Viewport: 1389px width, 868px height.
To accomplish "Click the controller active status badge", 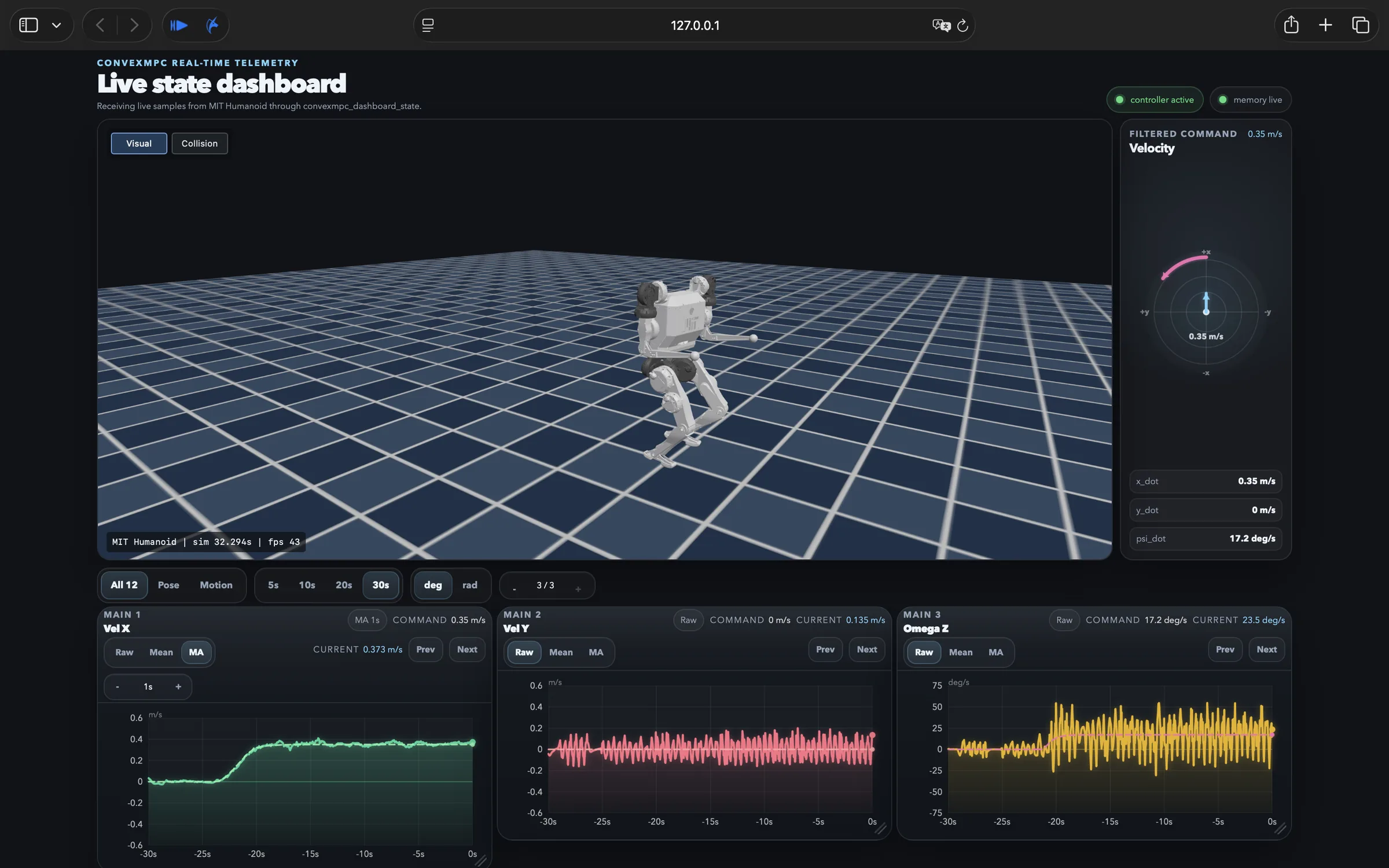I will [x=1155, y=100].
